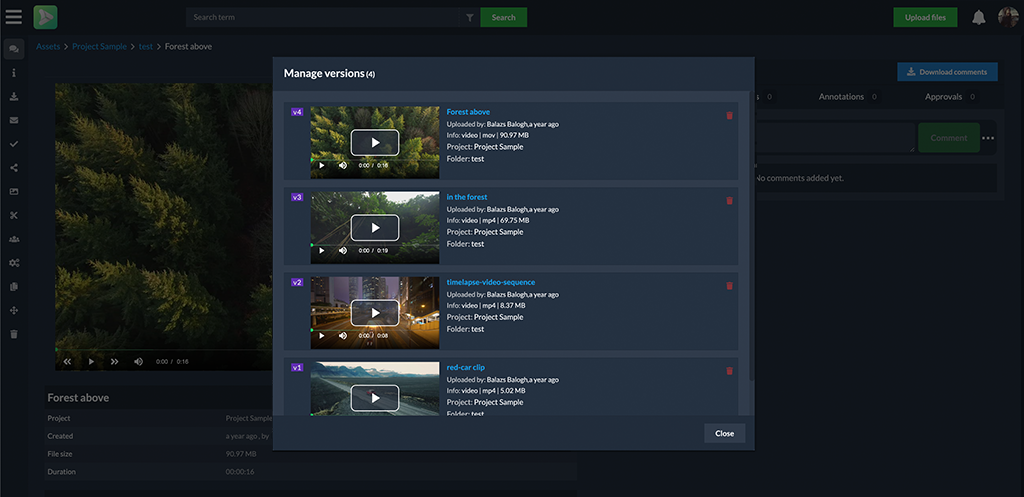Click the trash sidebar icon

[x=14, y=334]
